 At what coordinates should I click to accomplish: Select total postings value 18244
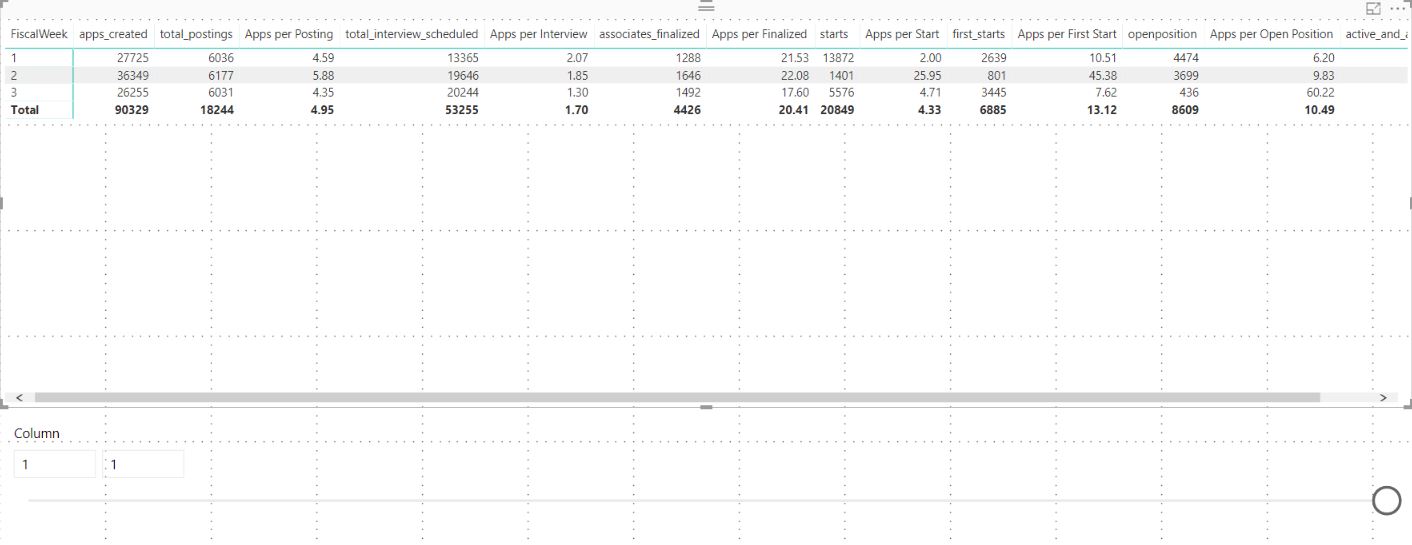215,110
